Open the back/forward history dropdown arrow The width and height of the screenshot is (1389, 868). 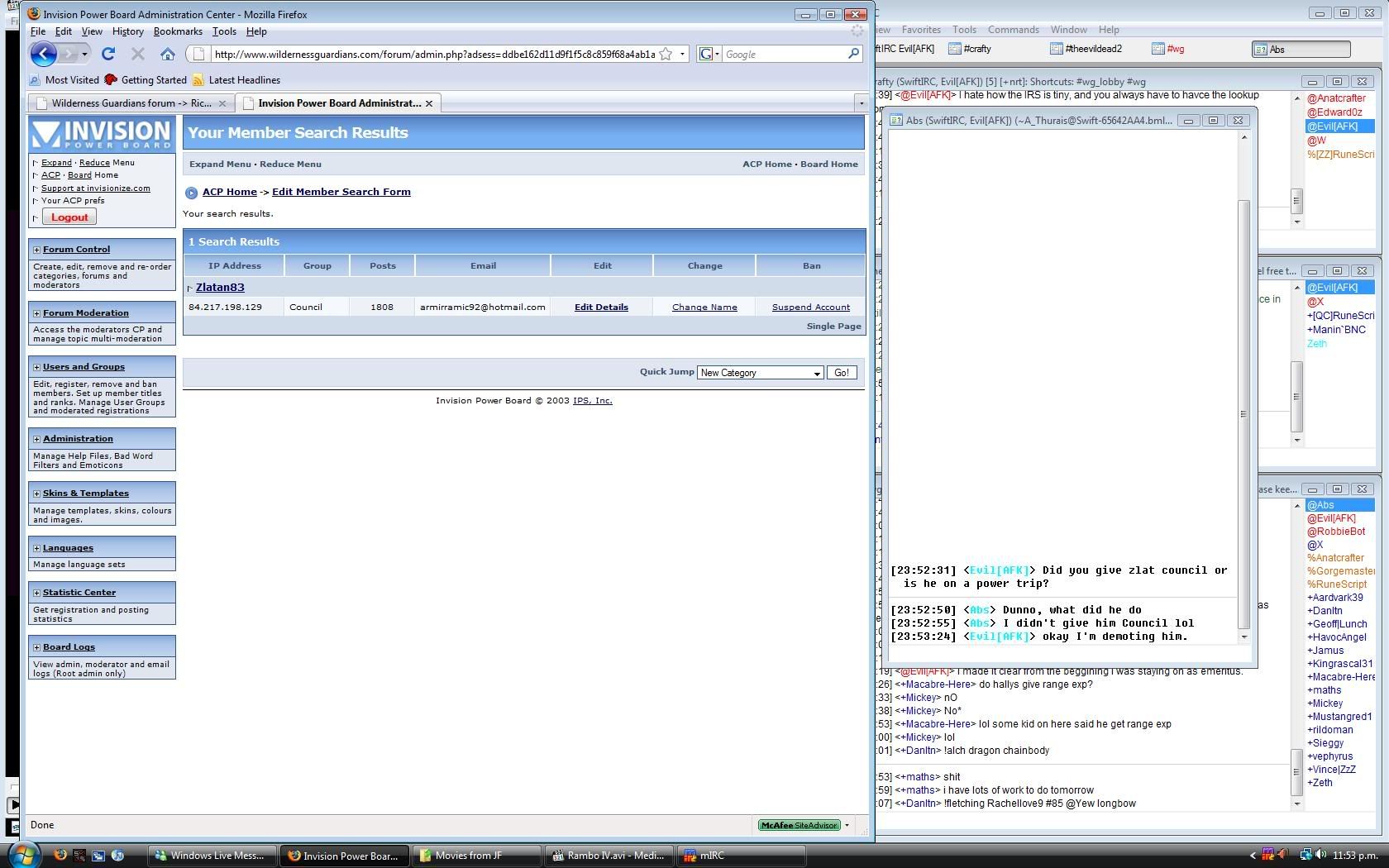[84, 55]
